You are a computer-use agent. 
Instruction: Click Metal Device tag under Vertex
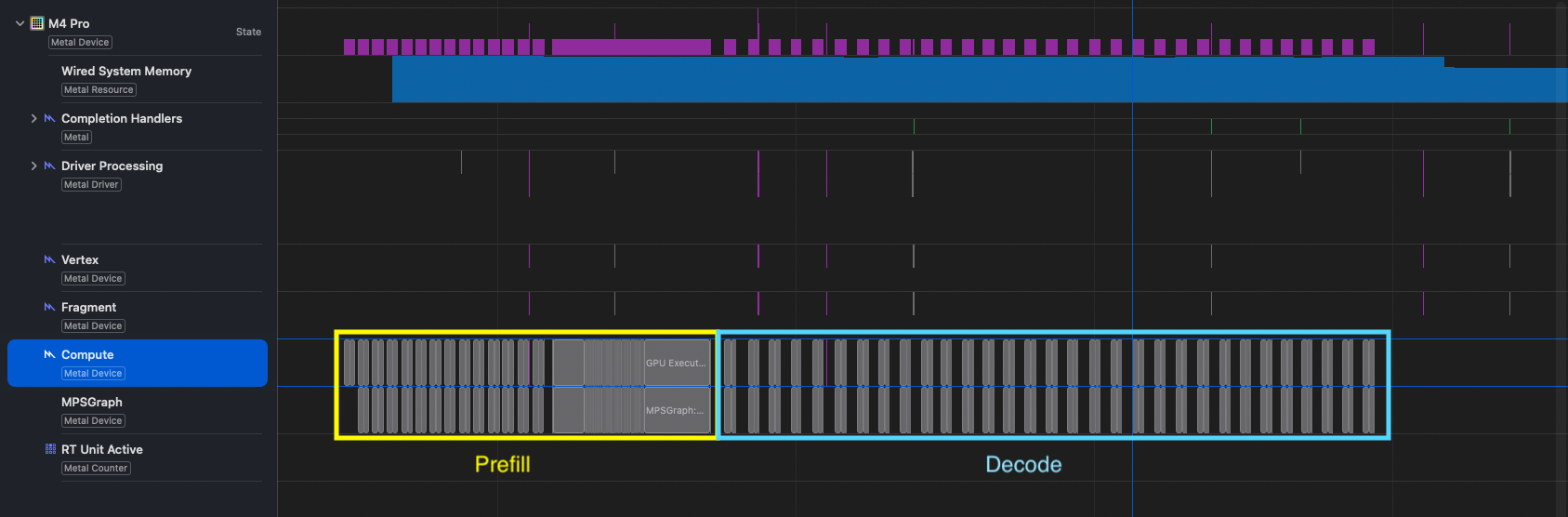93,279
